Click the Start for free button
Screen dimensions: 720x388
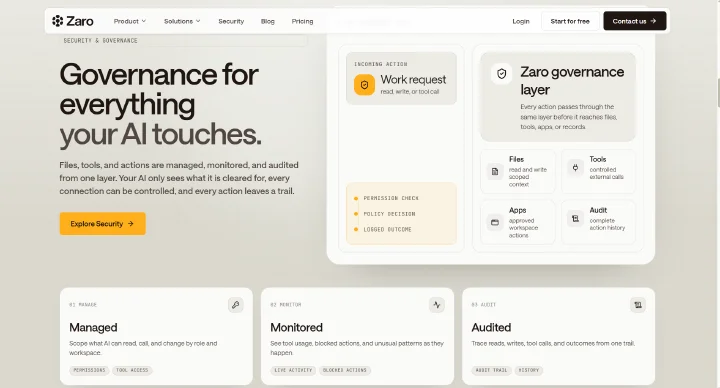pyautogui.click(x=570, y=21)
